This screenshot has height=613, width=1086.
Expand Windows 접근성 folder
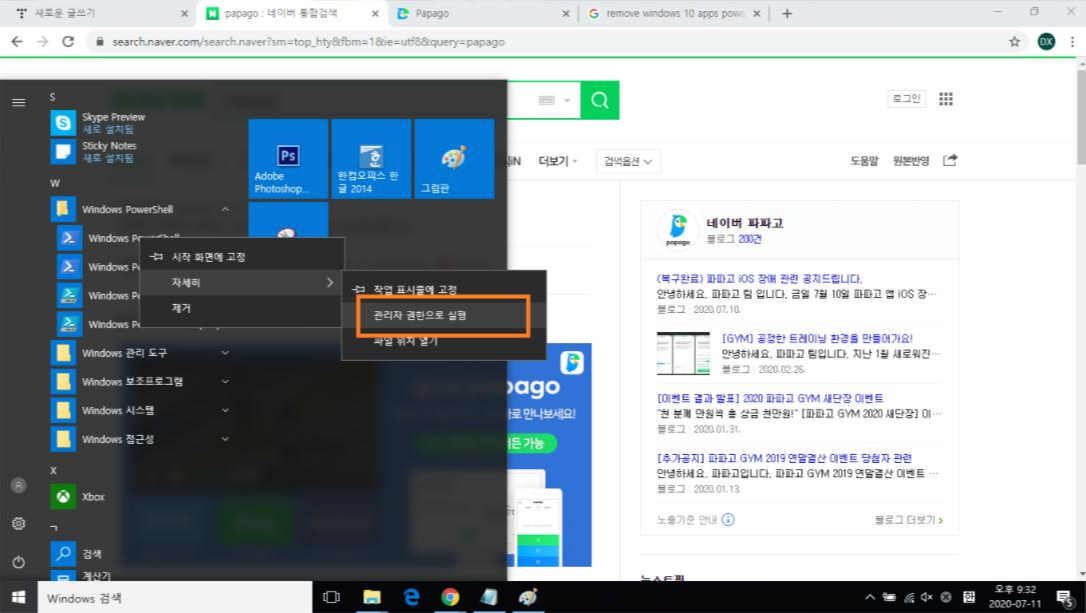[x=225, y=439]
